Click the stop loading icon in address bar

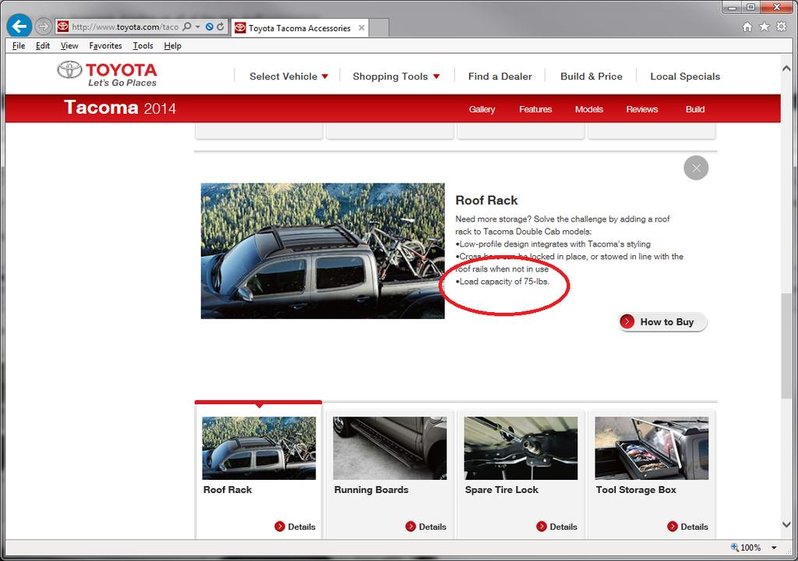209,26
